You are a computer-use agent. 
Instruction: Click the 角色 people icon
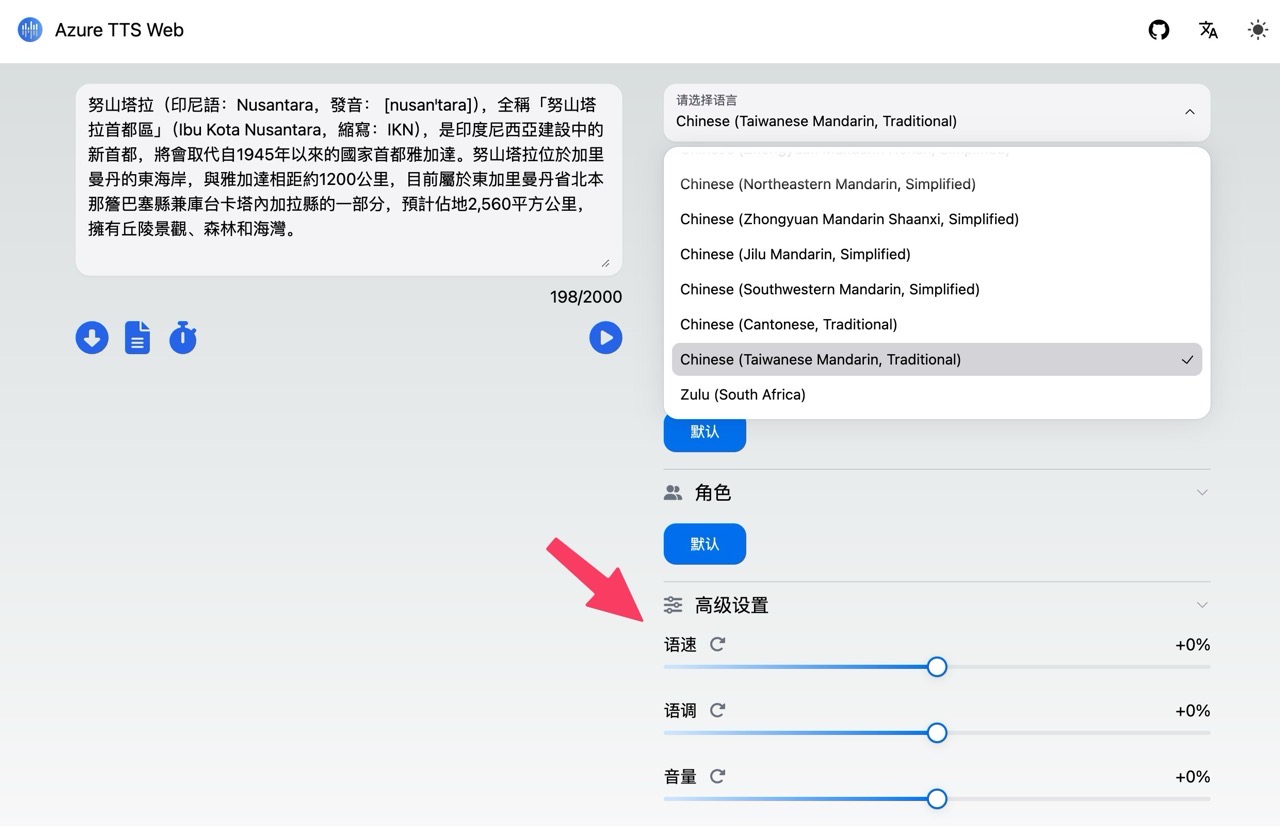[673, 493]
